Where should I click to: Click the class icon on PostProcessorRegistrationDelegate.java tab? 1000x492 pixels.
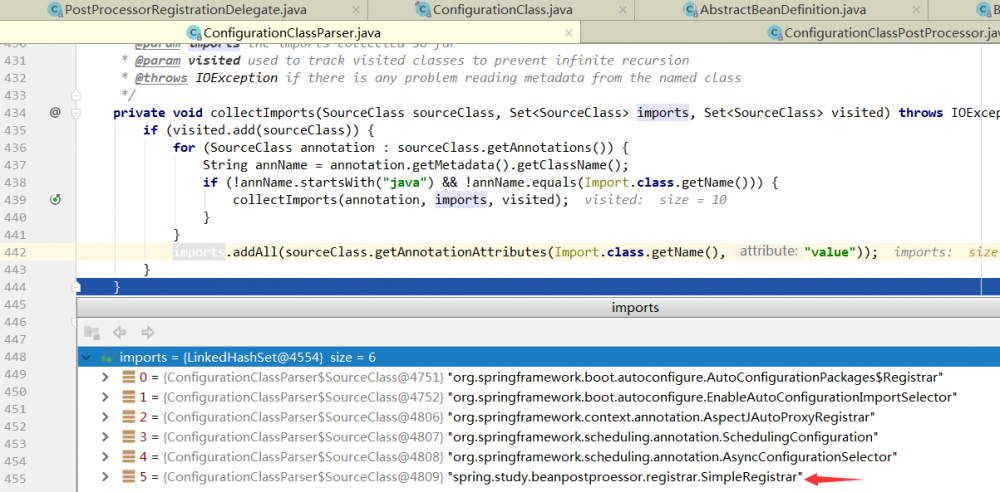(55, 9)
